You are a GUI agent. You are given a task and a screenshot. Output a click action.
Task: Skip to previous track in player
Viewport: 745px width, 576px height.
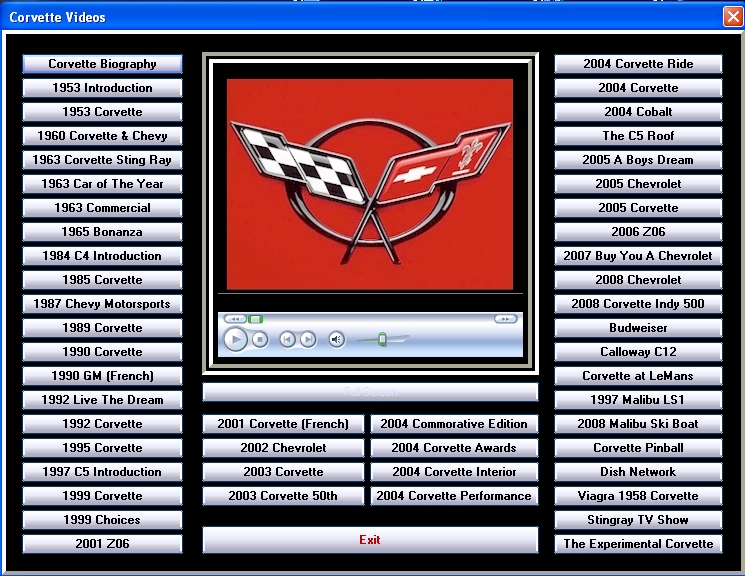(x=287, y=339)
